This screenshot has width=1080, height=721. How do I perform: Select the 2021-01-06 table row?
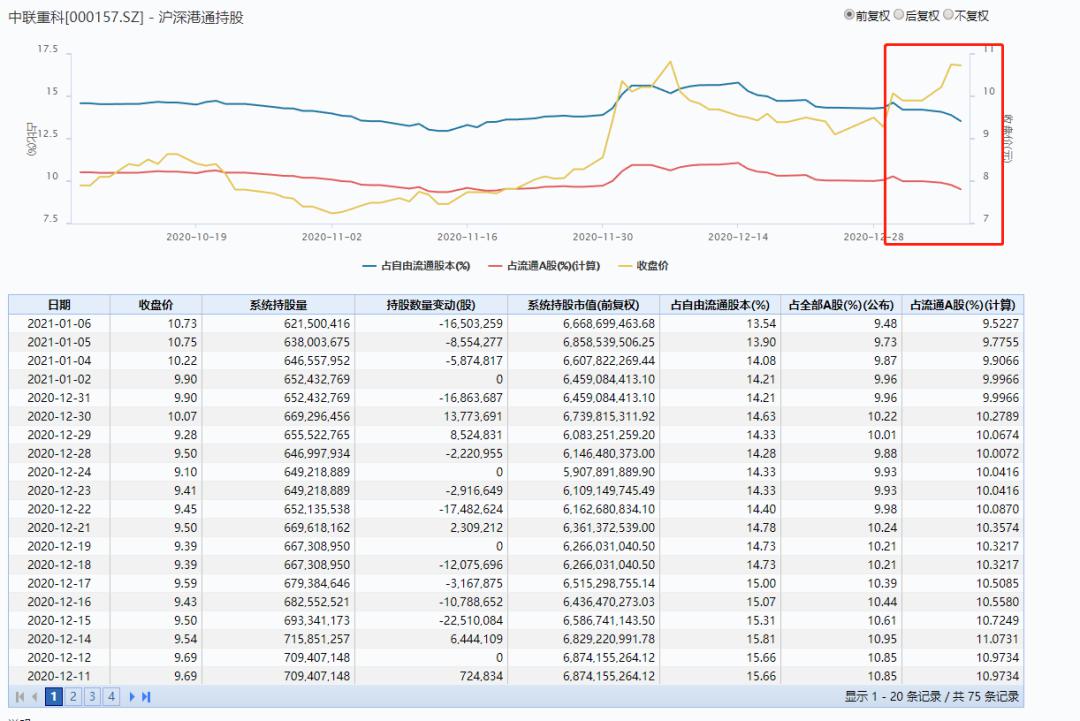(x=516, y=324)
